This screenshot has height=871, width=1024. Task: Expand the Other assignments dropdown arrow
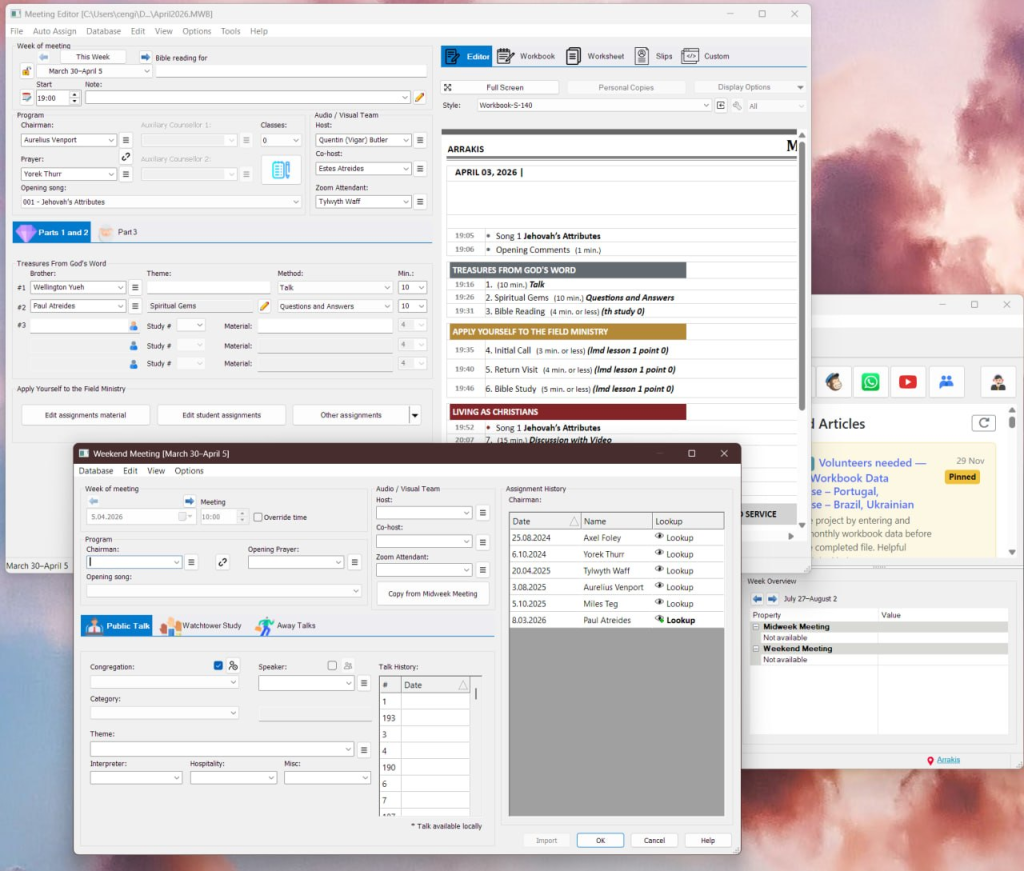415,415
